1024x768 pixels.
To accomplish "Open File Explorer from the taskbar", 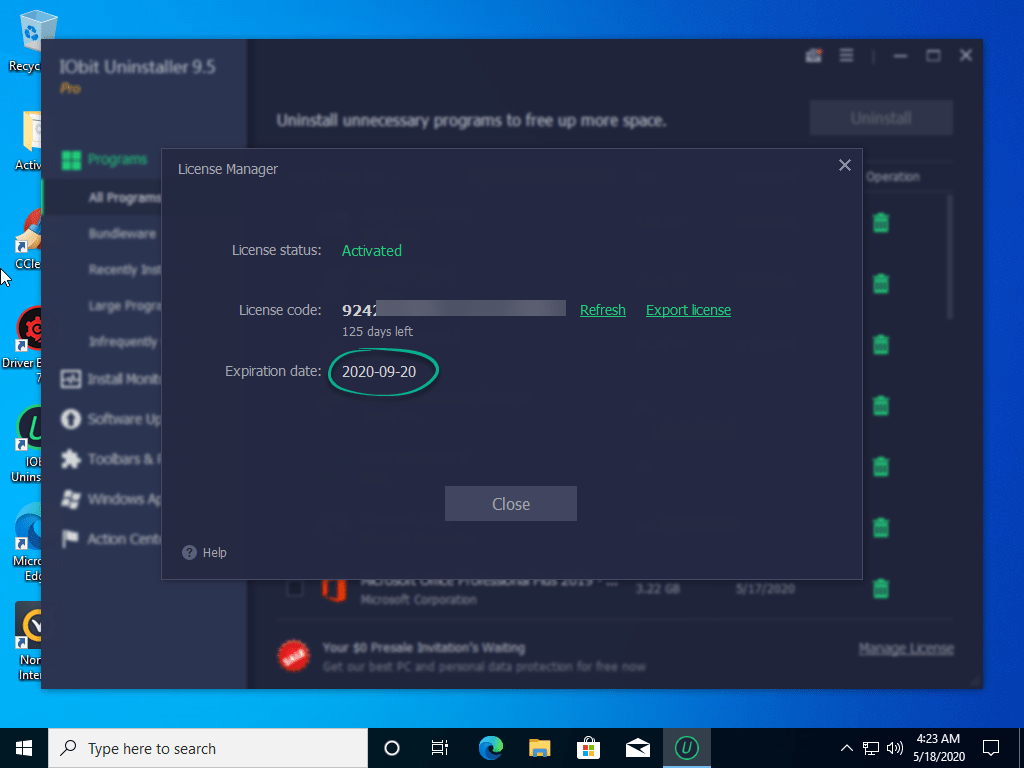I will coord(539,748).
